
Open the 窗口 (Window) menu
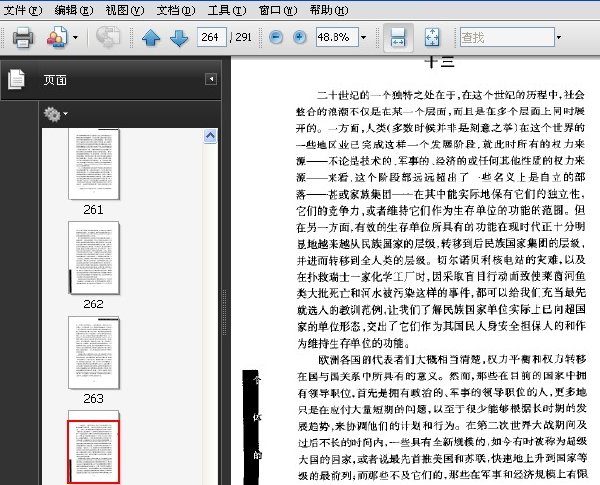click(x=278, y=10)
